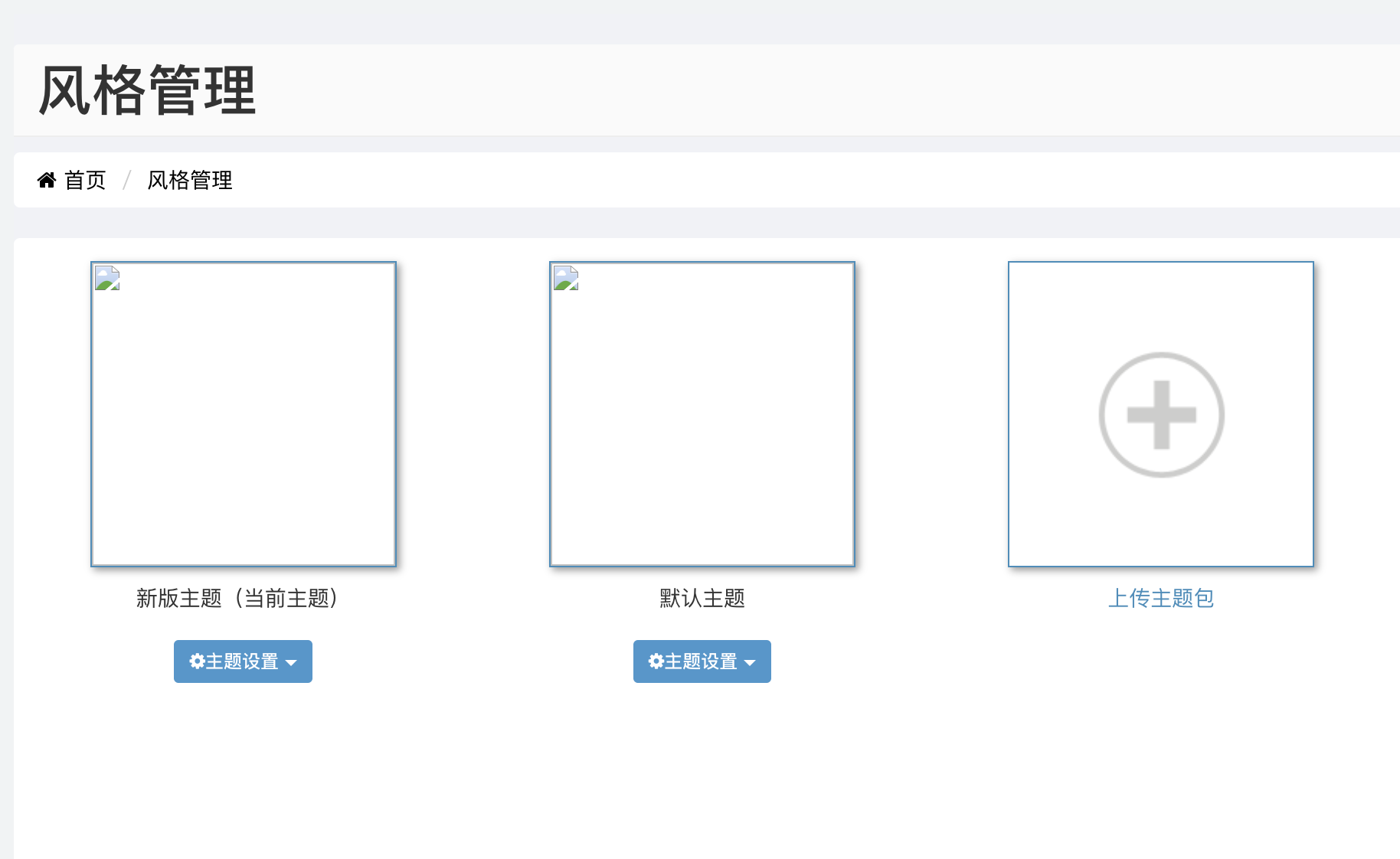Open the 默认主题 theme preview thumbnail

click(702, 414)
